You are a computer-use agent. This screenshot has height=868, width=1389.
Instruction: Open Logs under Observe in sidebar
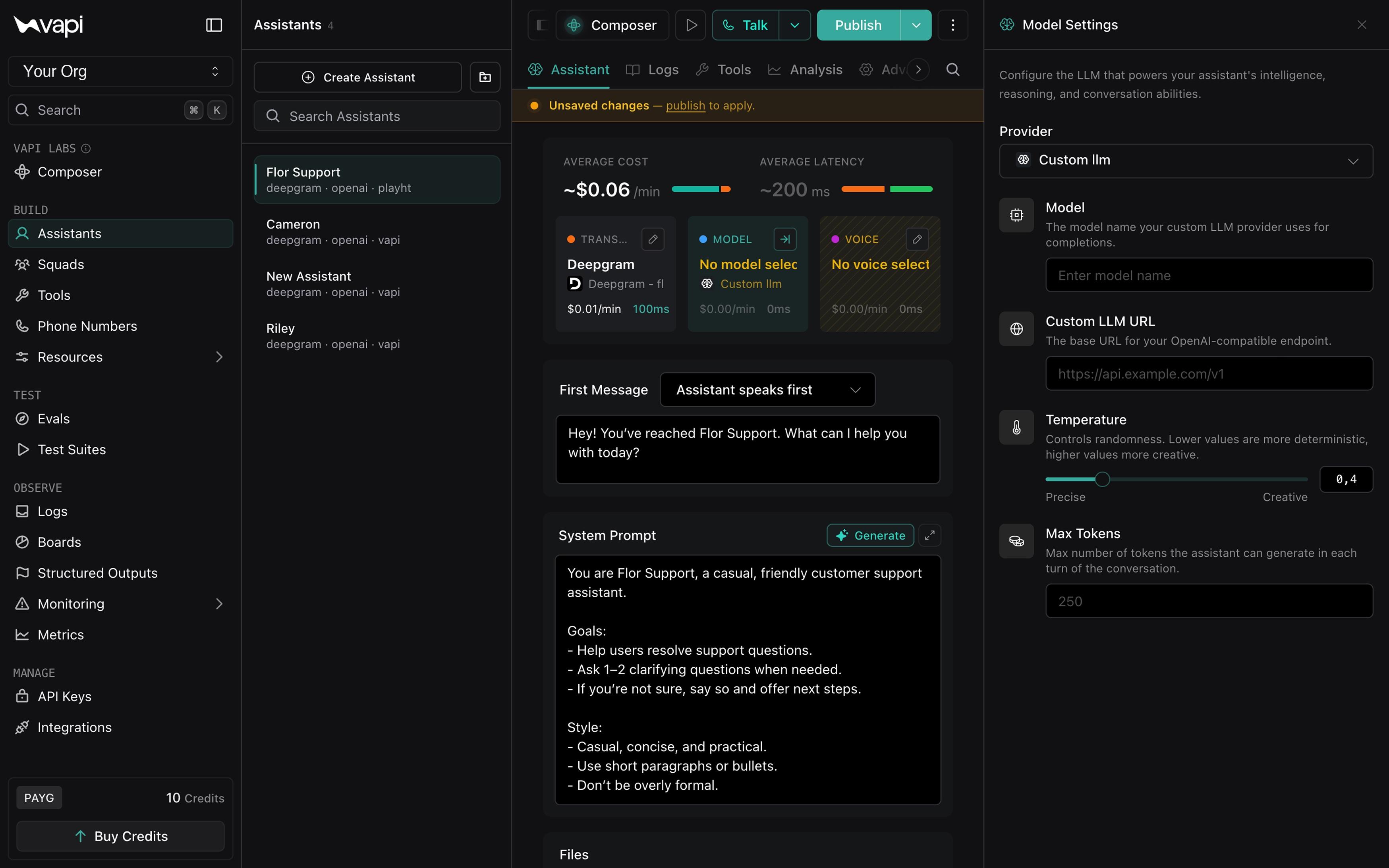pos(121,511)
